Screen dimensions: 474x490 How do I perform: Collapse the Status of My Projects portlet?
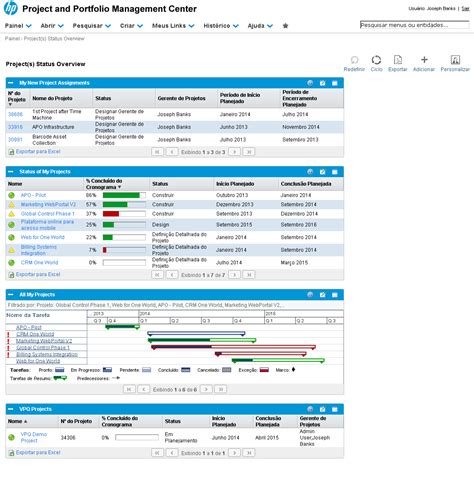(11, 172)
